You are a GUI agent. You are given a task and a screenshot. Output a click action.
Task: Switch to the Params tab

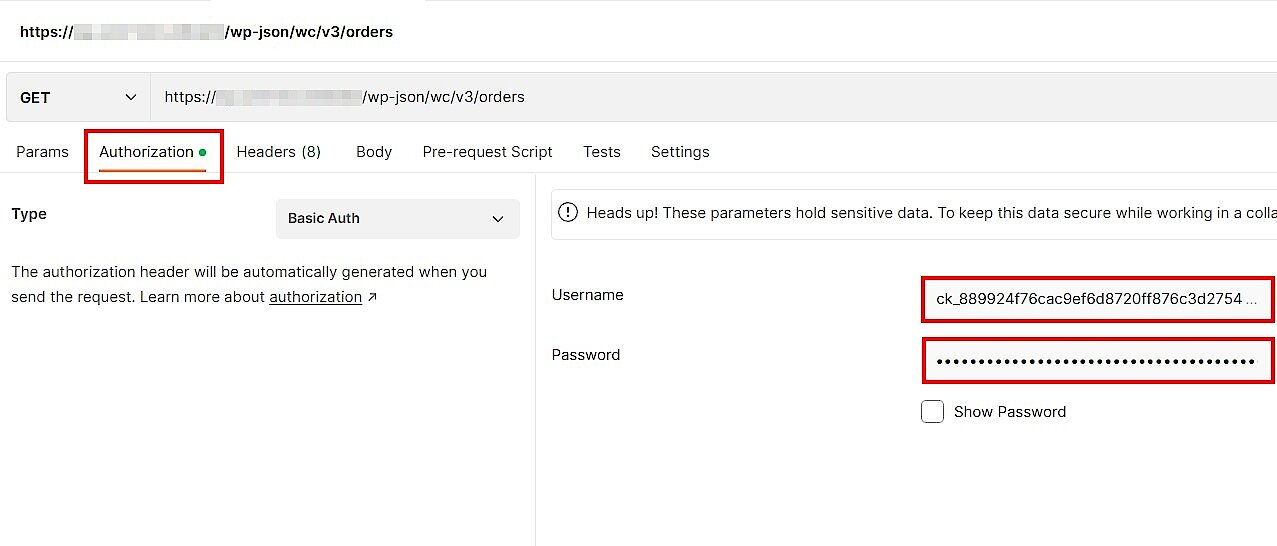pos(42,152)
